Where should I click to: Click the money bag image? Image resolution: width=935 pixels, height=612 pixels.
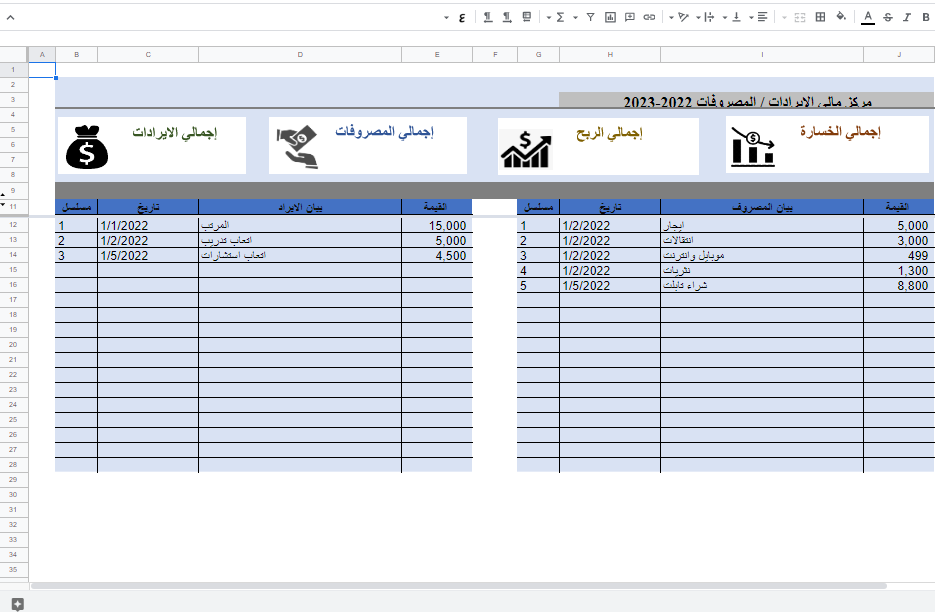87,145
